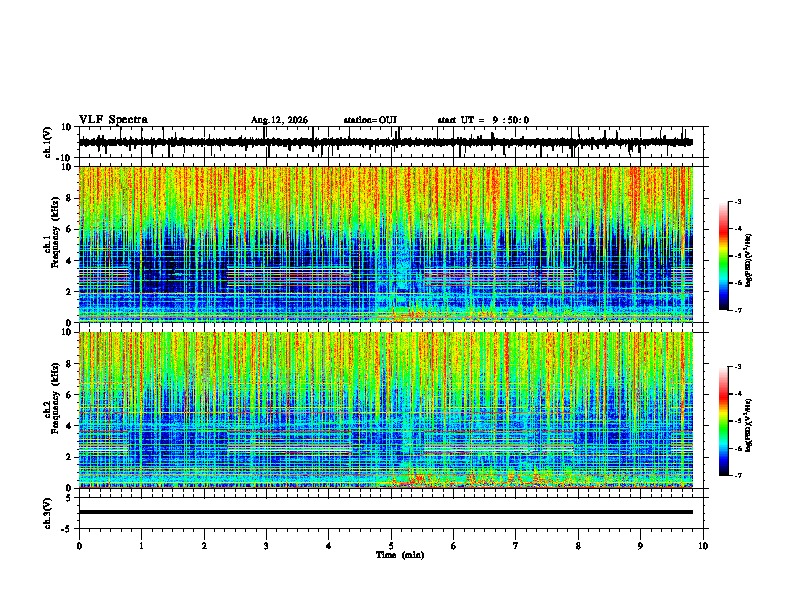Screen dimensions: 792x612
Task: Click the 'station=OUJ' header label
Action: point(370,120)
